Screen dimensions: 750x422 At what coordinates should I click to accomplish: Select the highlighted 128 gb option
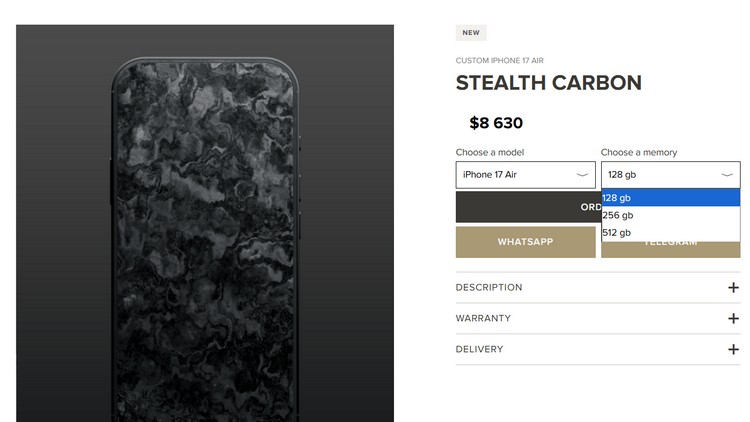point(671,198)
